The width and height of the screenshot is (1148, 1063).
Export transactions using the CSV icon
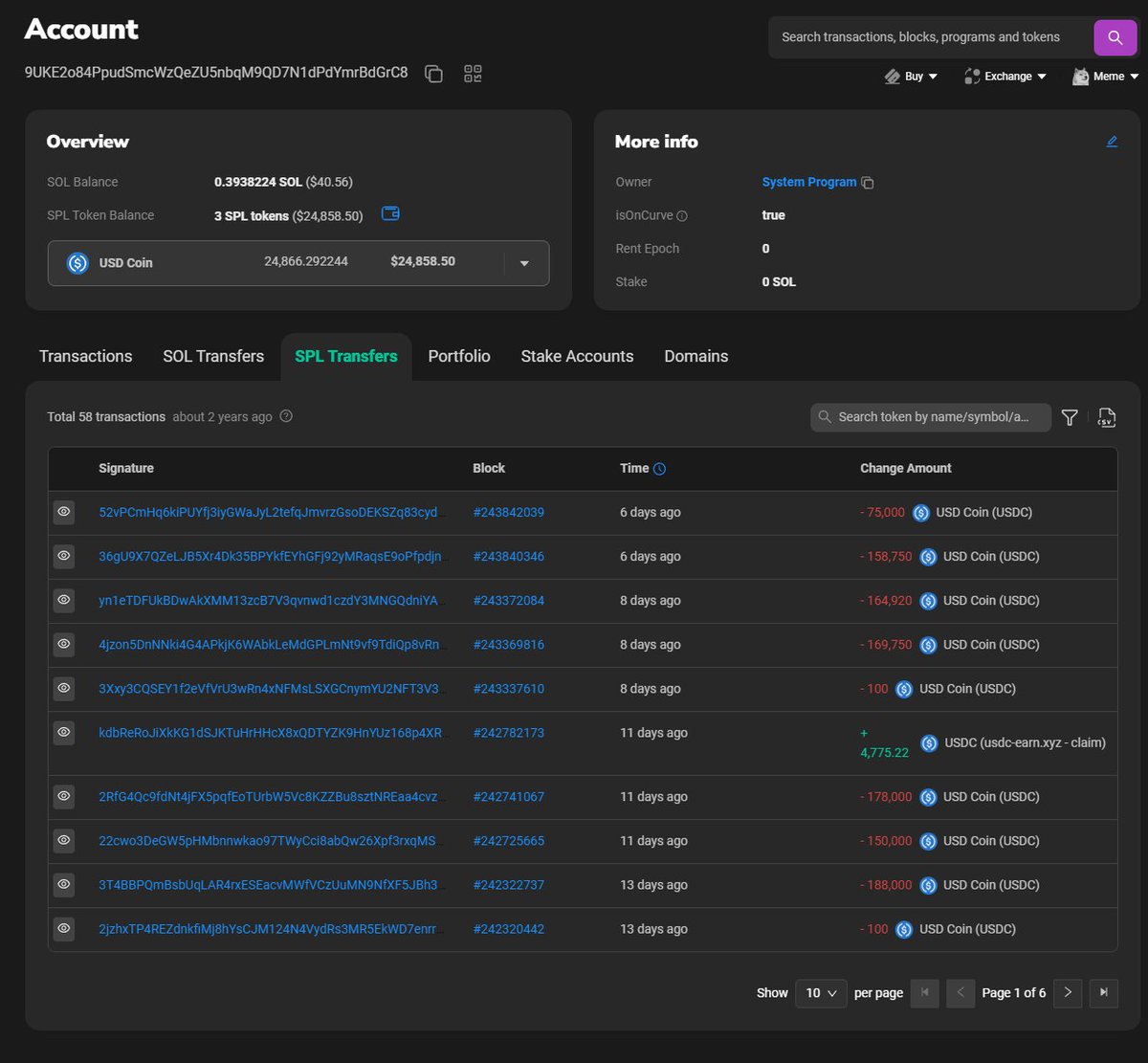1107,417
